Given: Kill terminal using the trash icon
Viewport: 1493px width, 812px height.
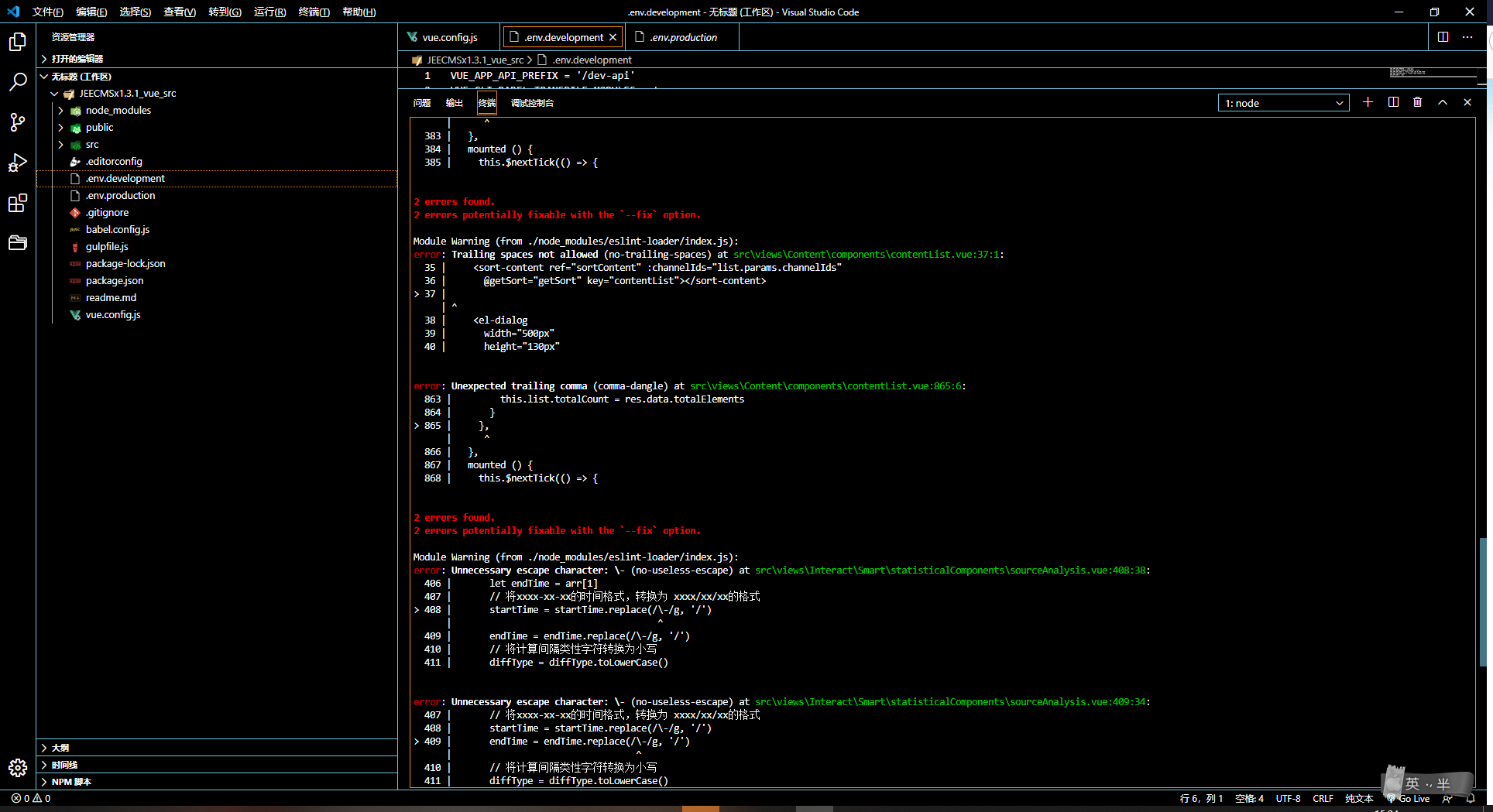Looking at the screenshot, I should (x=1417, y=102).
